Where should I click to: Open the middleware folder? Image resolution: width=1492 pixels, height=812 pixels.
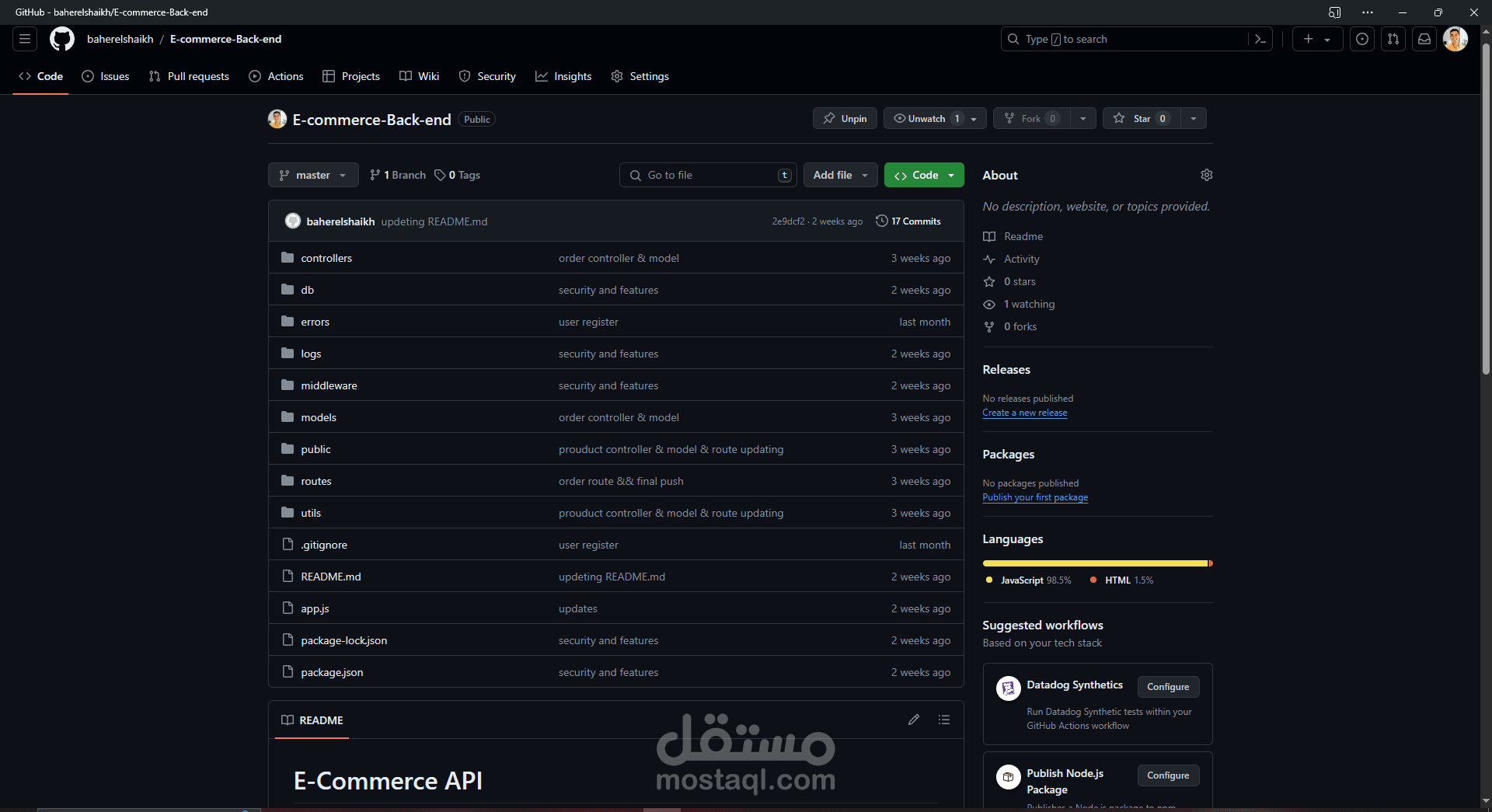[329, 385]
